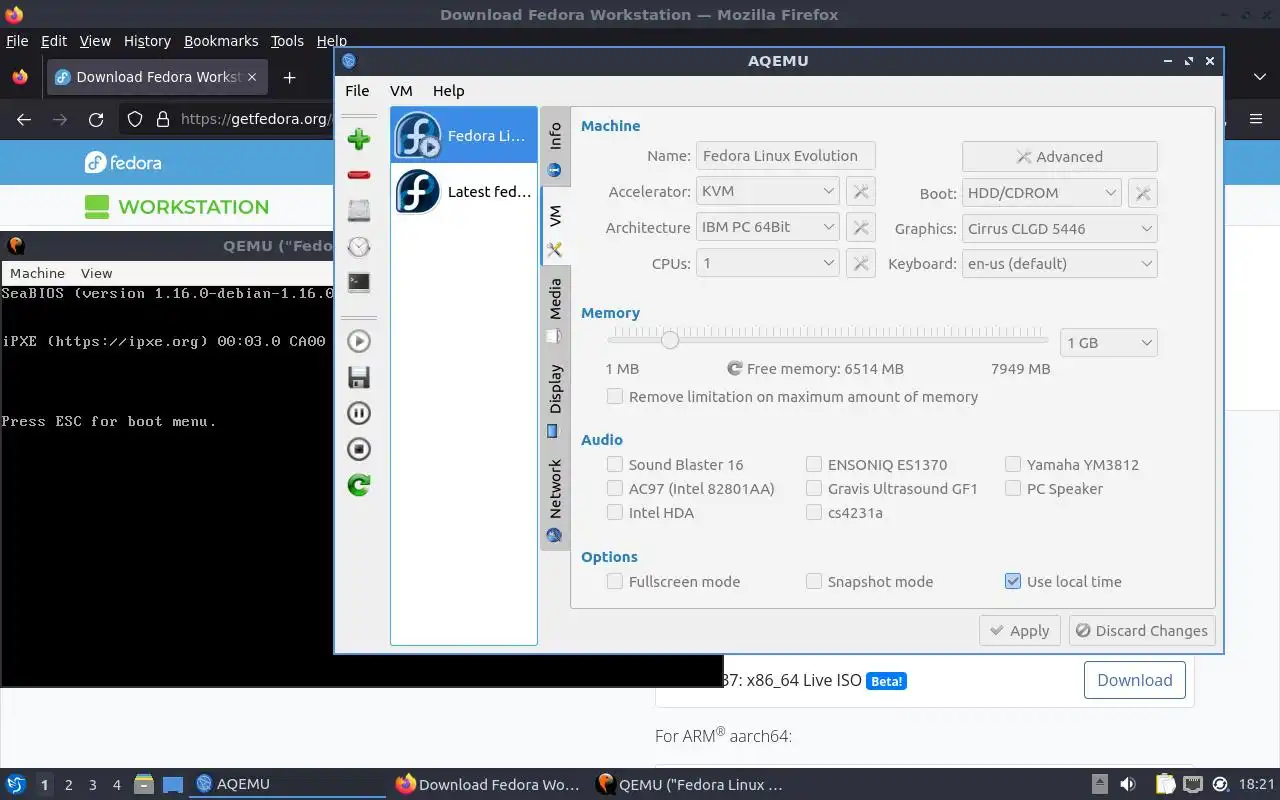The width and height of the screenshot is (1280, 800).
Task: Open the CPUs count dropdown
Action: pyautogui.click(x=767, y=263)
